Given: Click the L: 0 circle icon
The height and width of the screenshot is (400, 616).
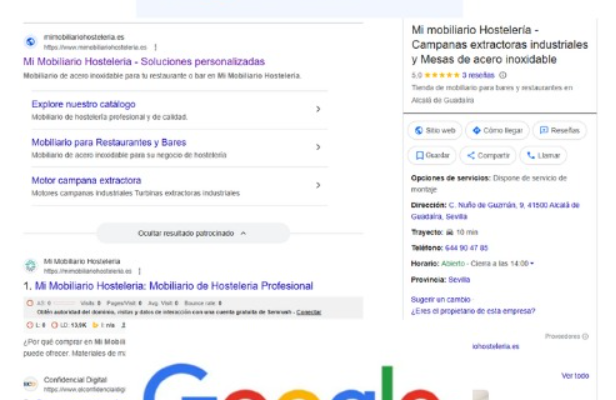Looking at the screenshot, I should [x=29, y=325].
